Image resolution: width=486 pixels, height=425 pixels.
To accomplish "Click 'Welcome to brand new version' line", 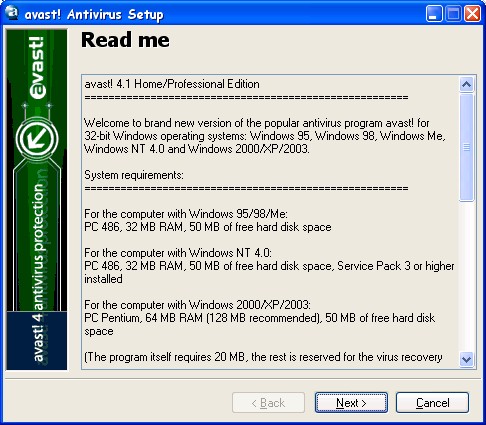I will coord(257,123).
